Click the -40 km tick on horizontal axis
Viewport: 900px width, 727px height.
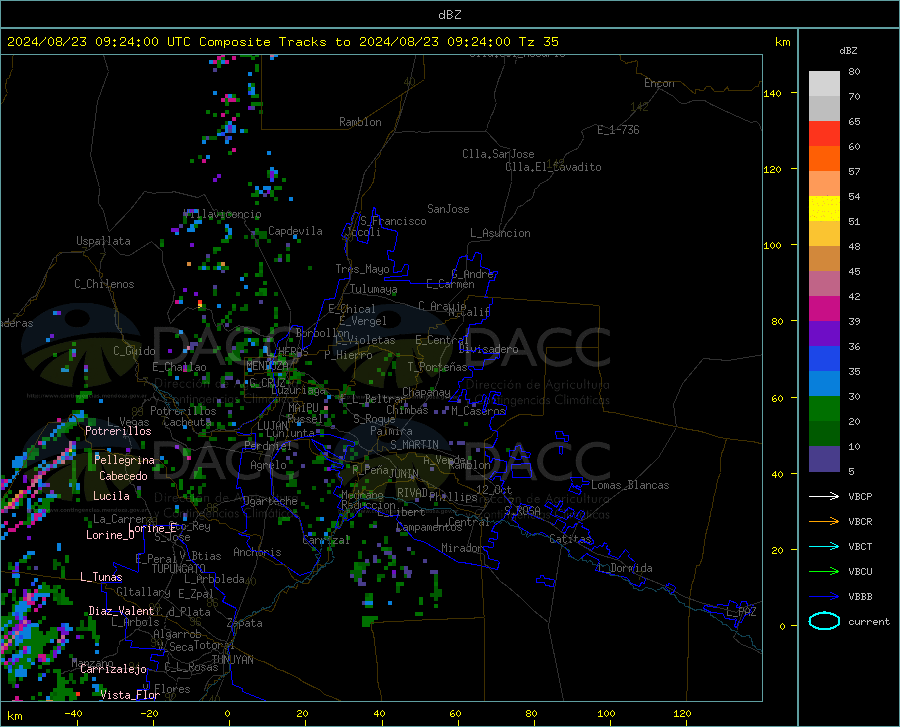tap(73, 713)
